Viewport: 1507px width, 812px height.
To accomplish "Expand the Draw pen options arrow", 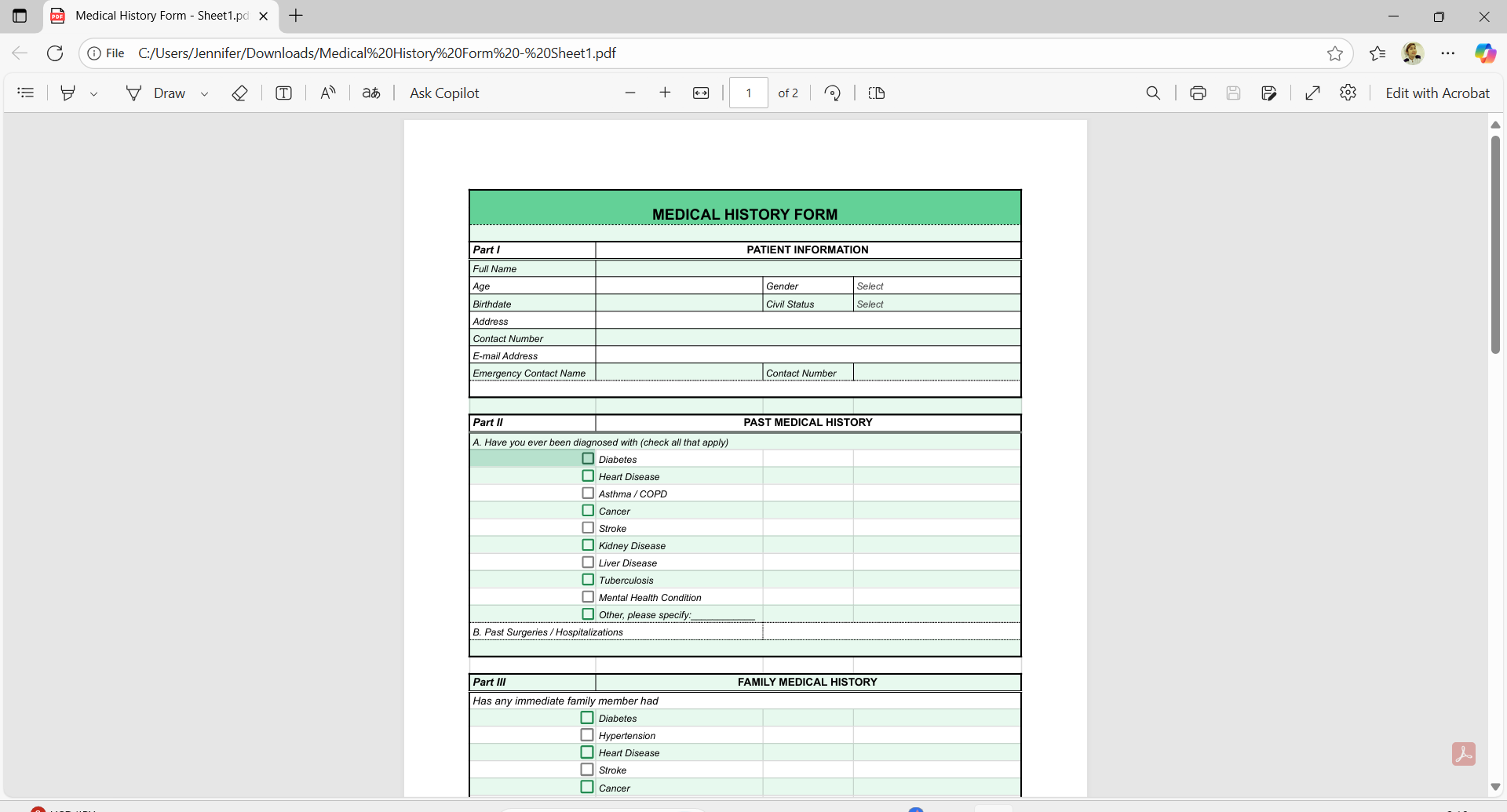I will 205,94.
